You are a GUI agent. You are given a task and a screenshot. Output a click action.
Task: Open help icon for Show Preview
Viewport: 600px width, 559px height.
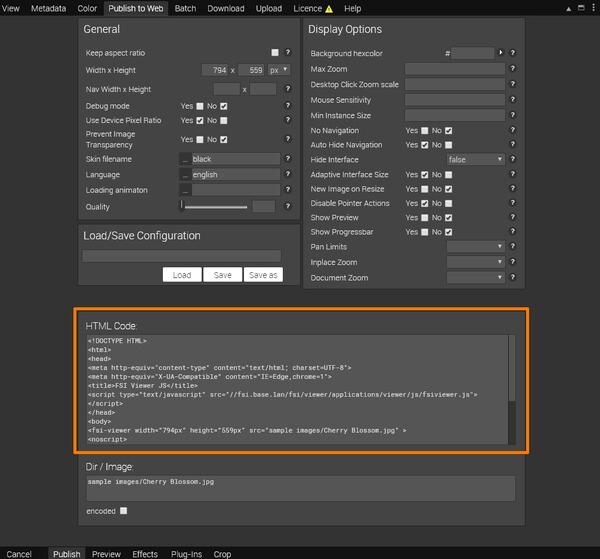513,217
